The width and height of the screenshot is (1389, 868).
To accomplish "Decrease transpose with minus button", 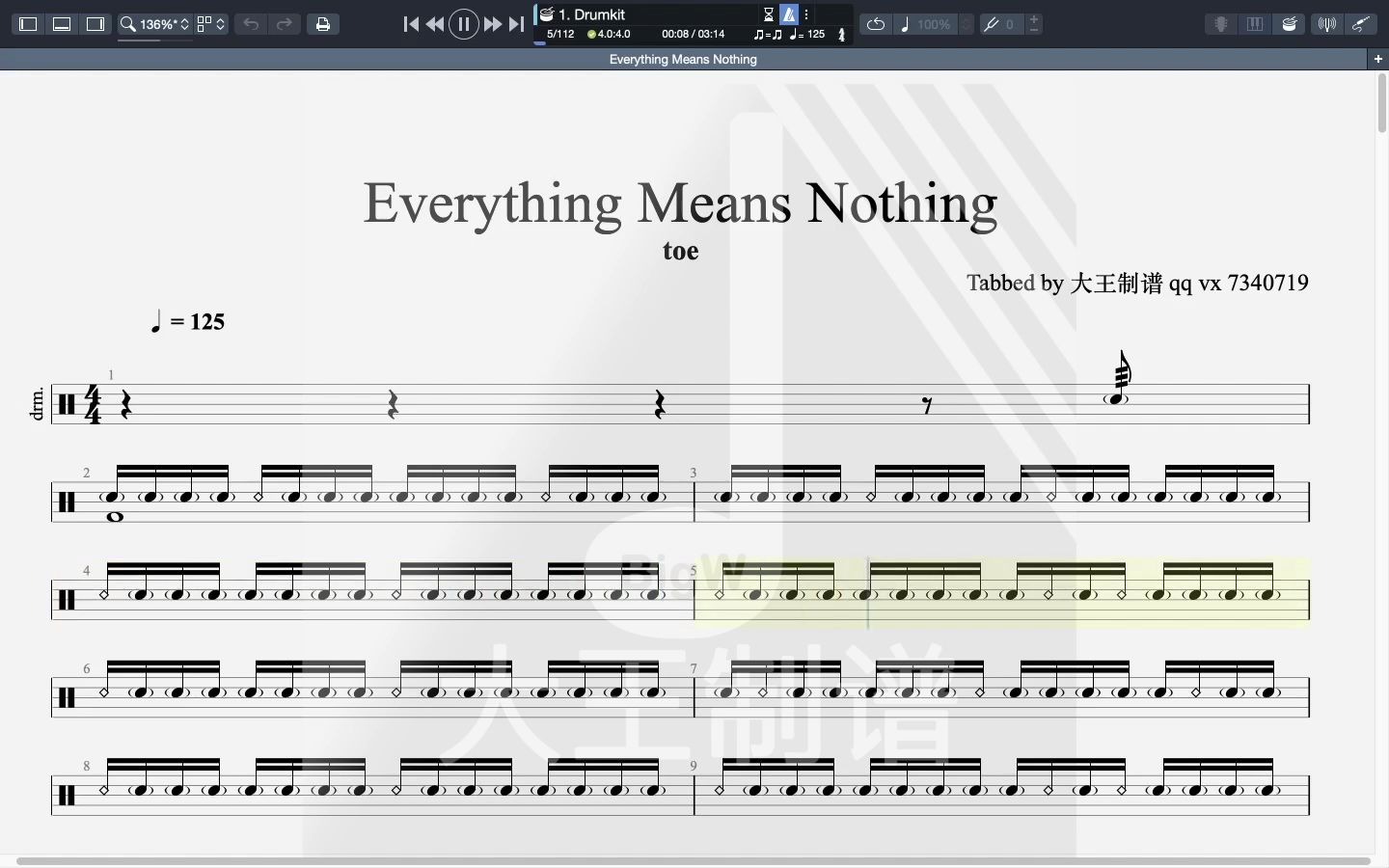I will click(1034, 30).
